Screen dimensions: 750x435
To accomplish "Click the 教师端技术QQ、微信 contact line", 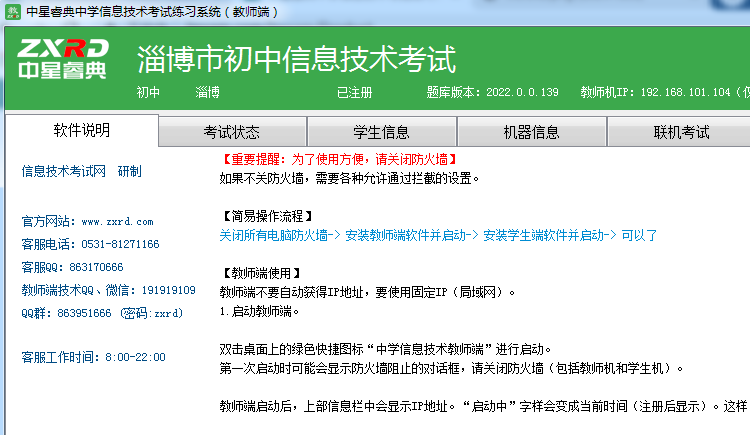I will pyautogui.click(x=108, y=290).
